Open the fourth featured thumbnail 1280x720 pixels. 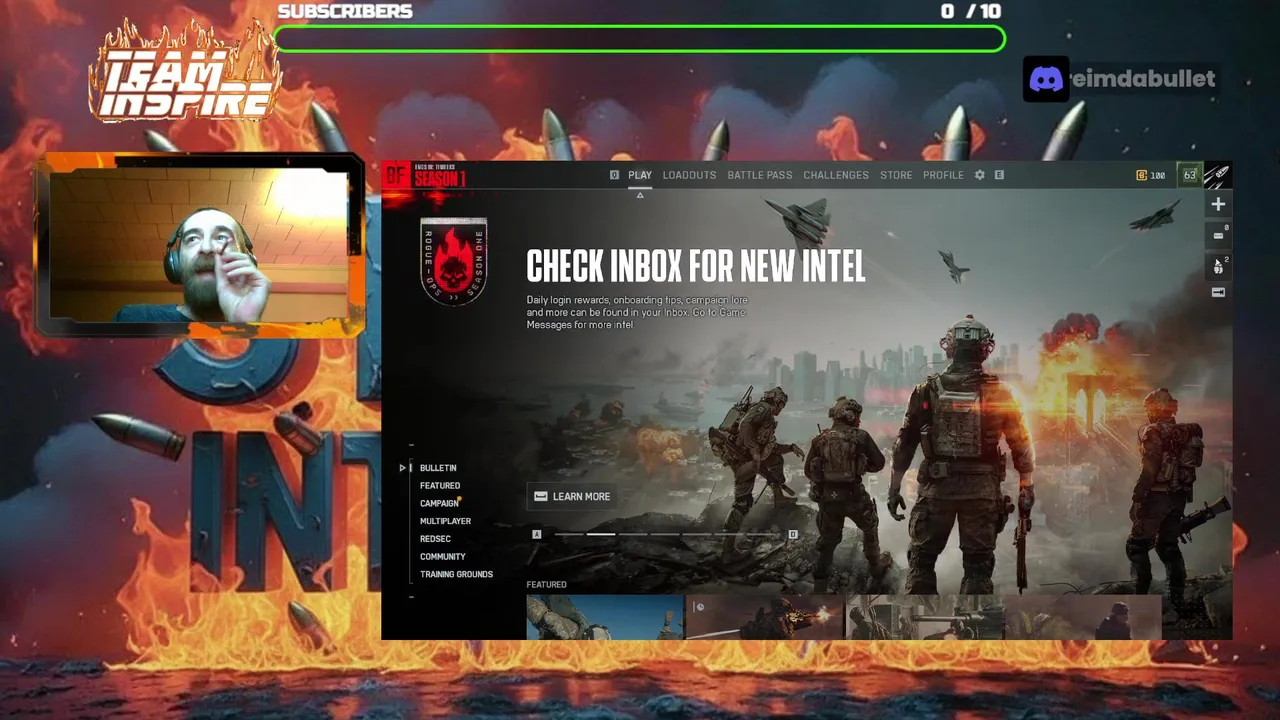pos(1084,617)
